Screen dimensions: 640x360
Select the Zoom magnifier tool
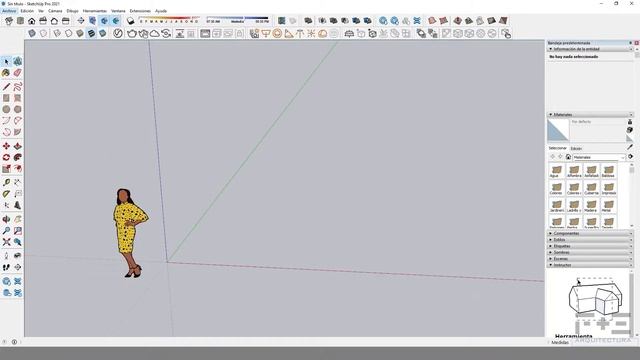click(x=6, y=231)
